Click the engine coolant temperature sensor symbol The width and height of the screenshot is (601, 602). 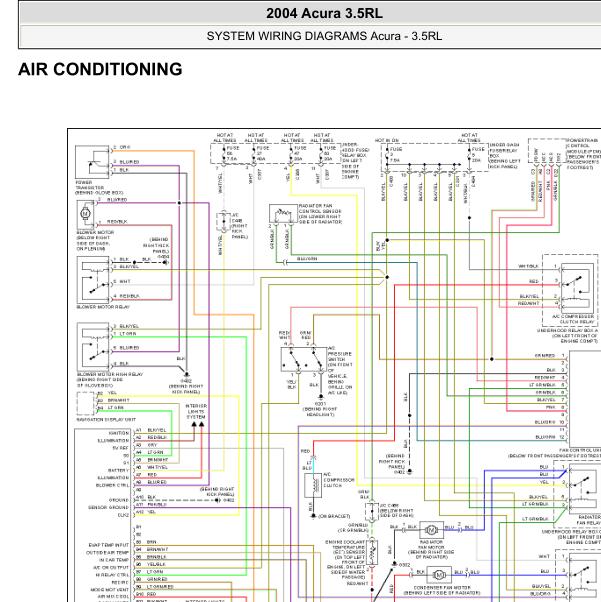(371, 552)
